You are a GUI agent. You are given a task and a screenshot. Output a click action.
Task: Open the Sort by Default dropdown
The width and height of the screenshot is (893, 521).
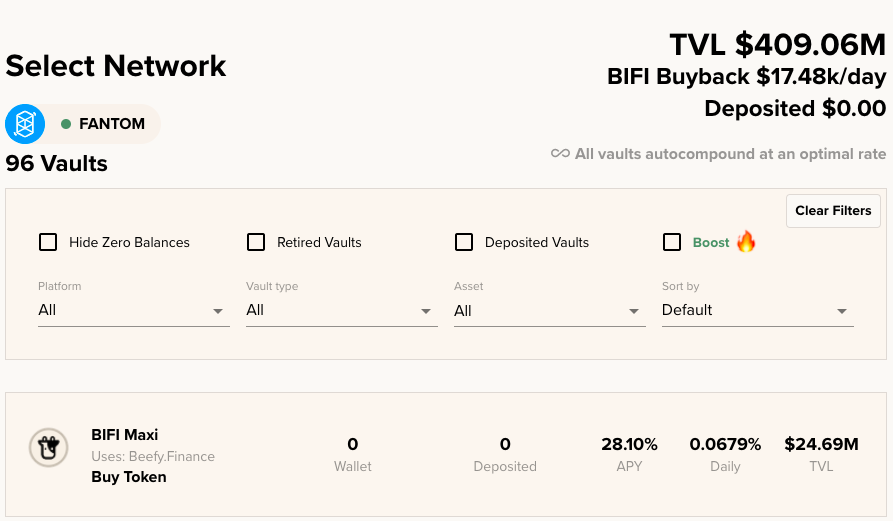point(757,310)
